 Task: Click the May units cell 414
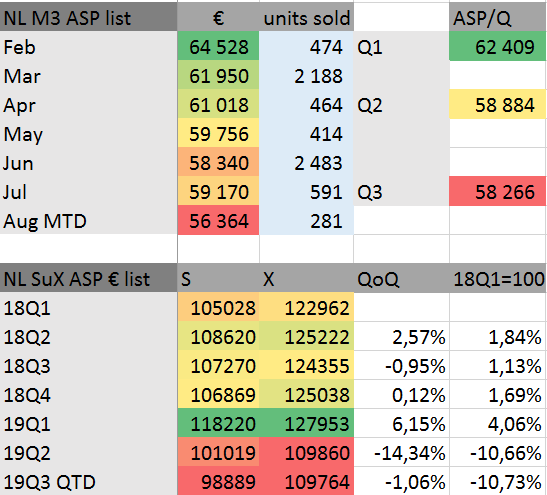tap(306, 133)
